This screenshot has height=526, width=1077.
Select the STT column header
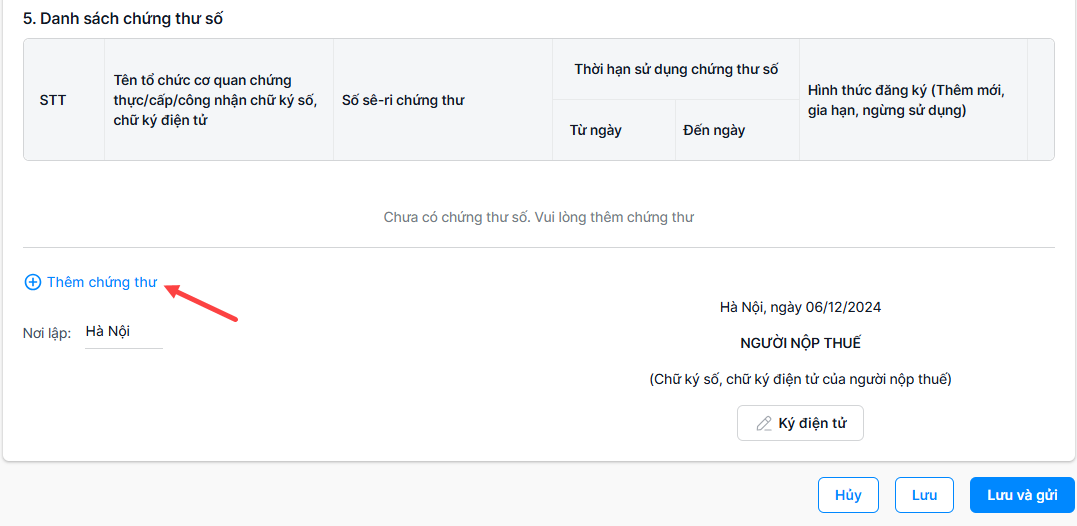click(x=53, y=101)
